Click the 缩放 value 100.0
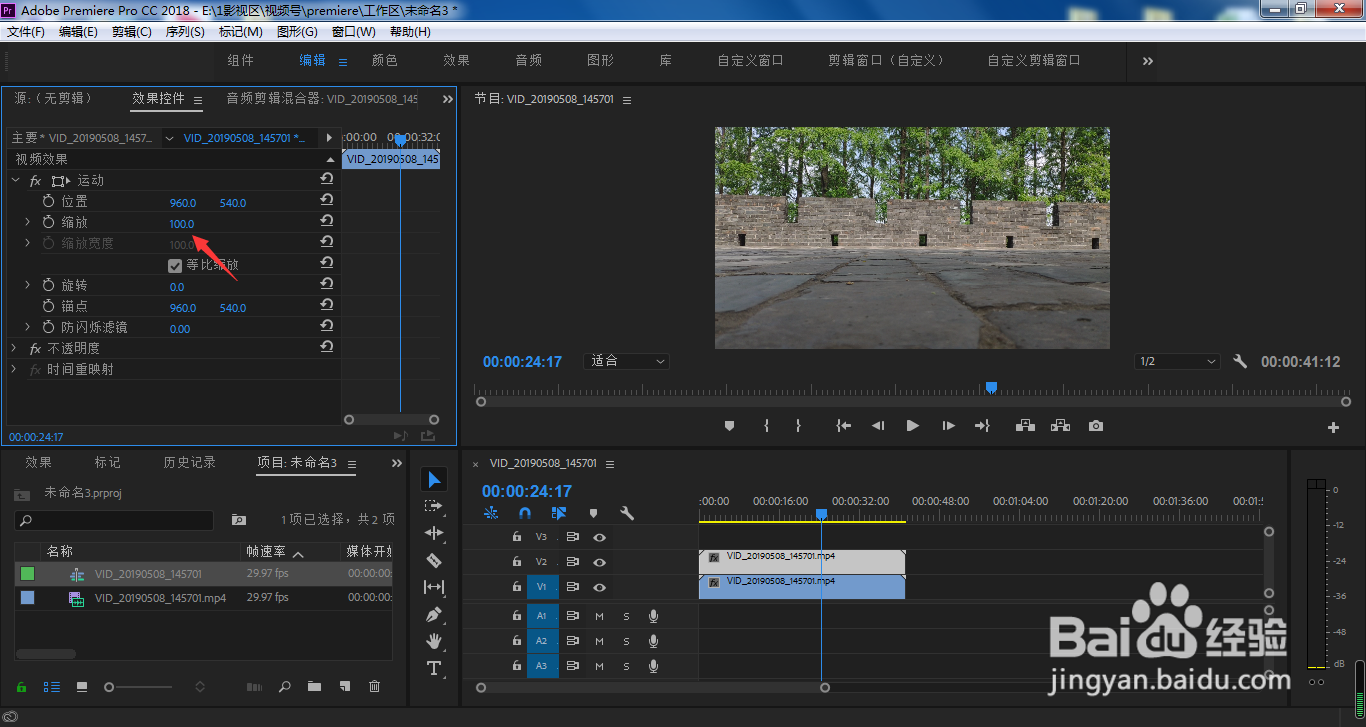 (182, 224)
